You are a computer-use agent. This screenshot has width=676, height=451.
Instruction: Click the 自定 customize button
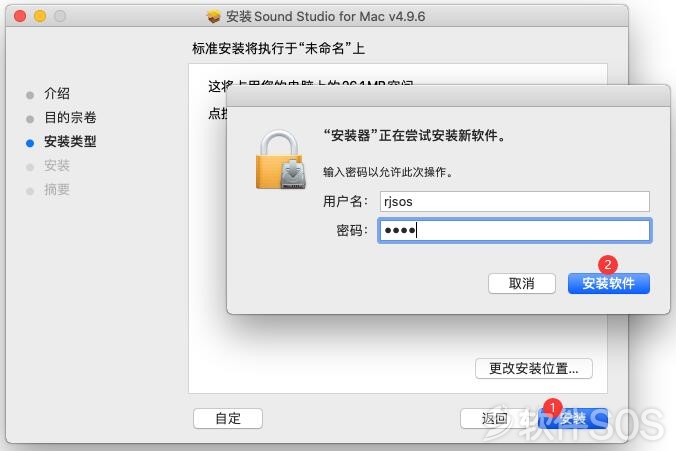228,418
